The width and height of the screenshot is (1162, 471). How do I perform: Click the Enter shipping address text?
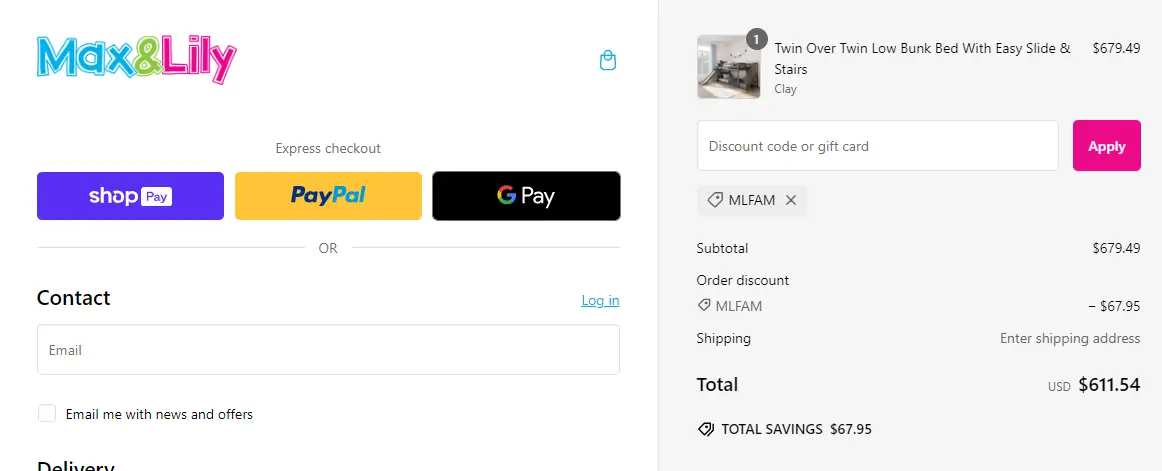pos(1070,338)
